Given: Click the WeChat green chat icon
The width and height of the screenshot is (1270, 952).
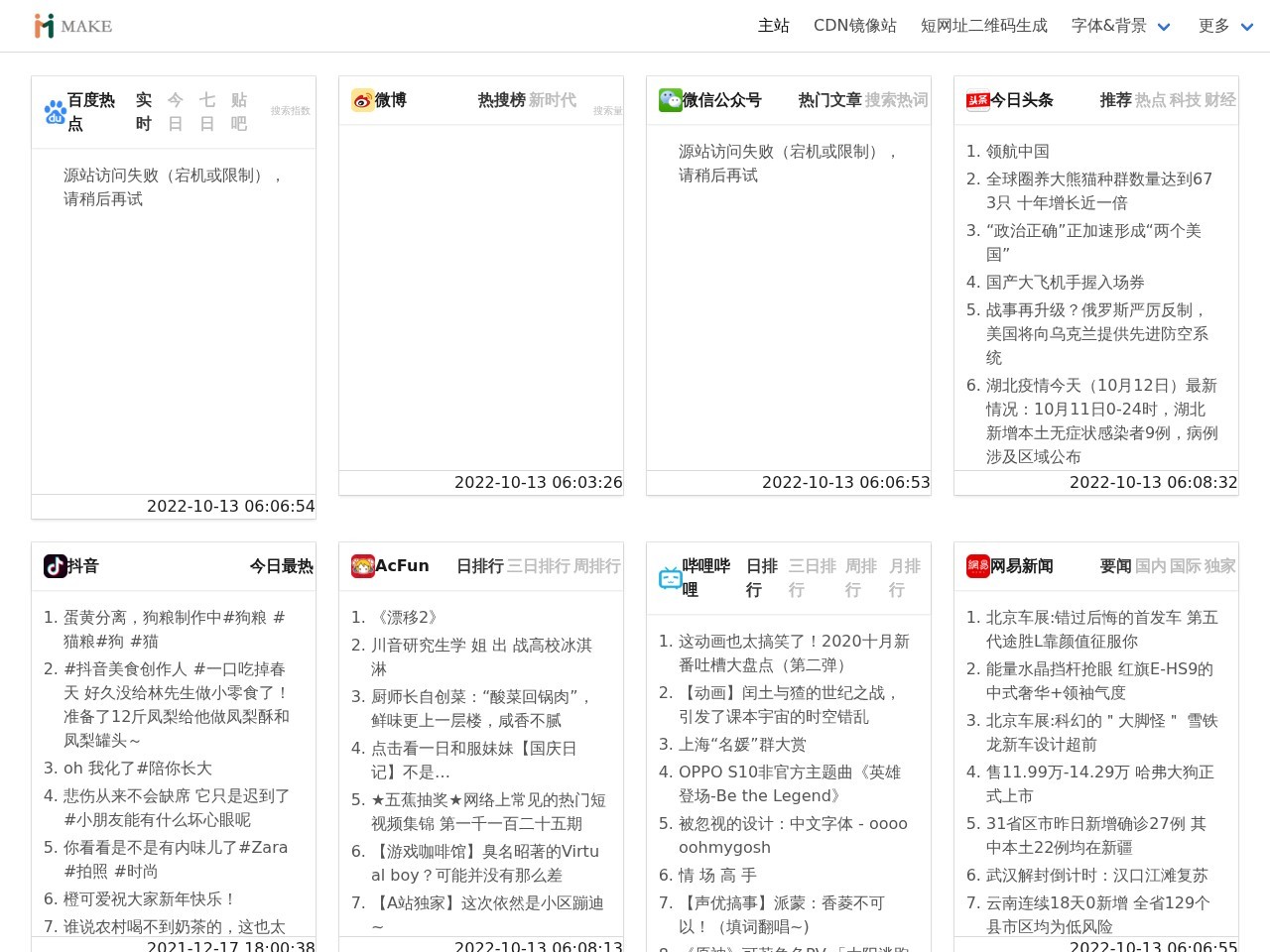Looking at the screenshot, I should [671, 100].
